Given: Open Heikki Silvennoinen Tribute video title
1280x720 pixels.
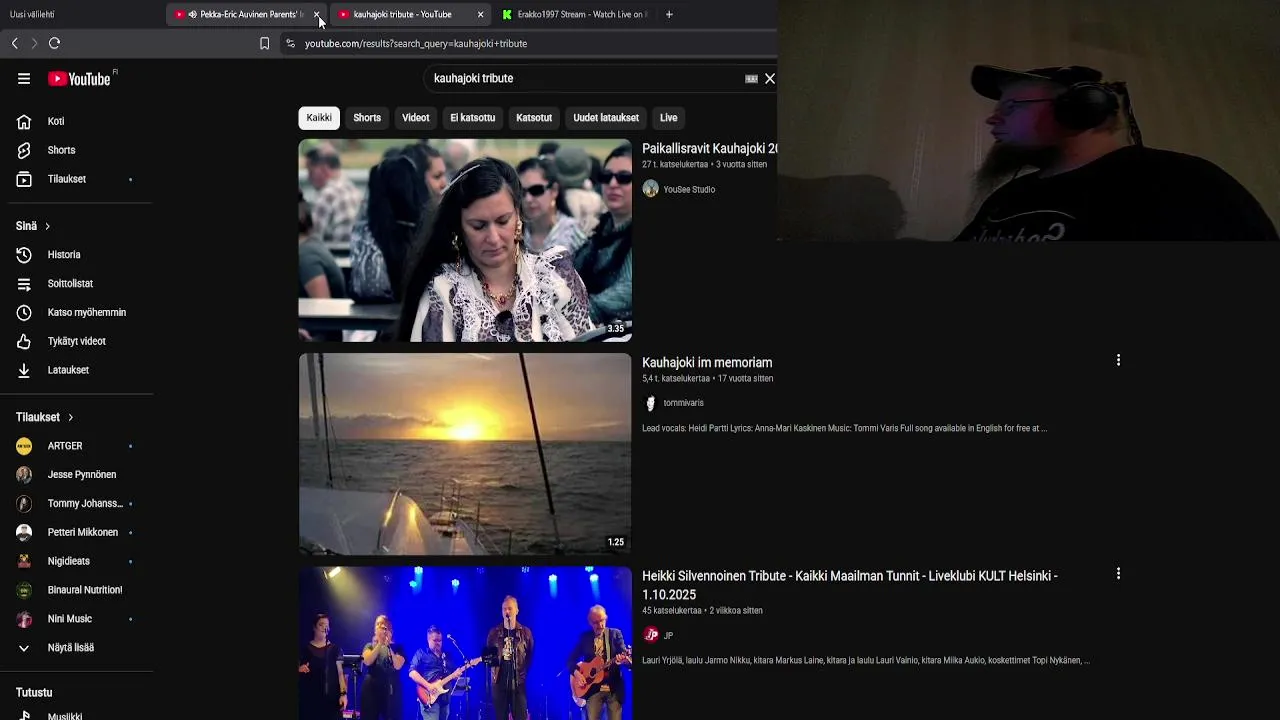Looking at the screenshot, I should tap(850, 585).
